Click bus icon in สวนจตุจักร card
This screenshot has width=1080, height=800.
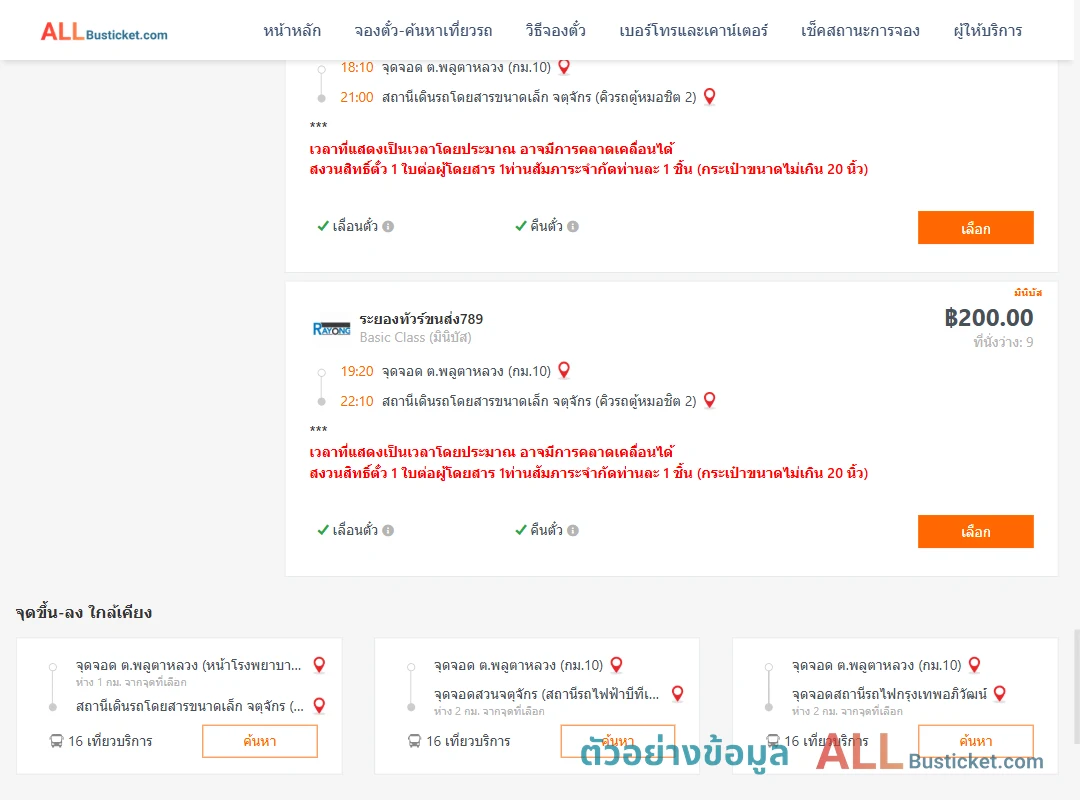coord(414,741)
